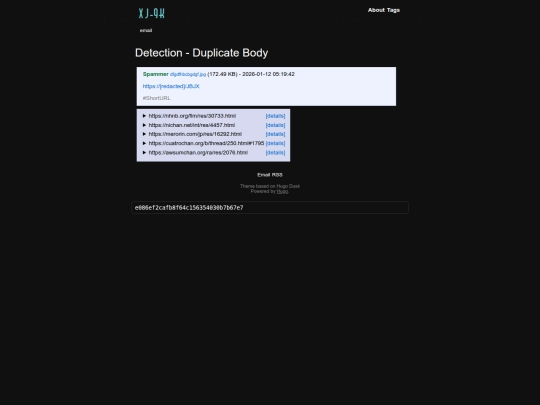Click the (172.49 KB) file size text
This screenshot has width=540, height=405.
pos(222,74)
